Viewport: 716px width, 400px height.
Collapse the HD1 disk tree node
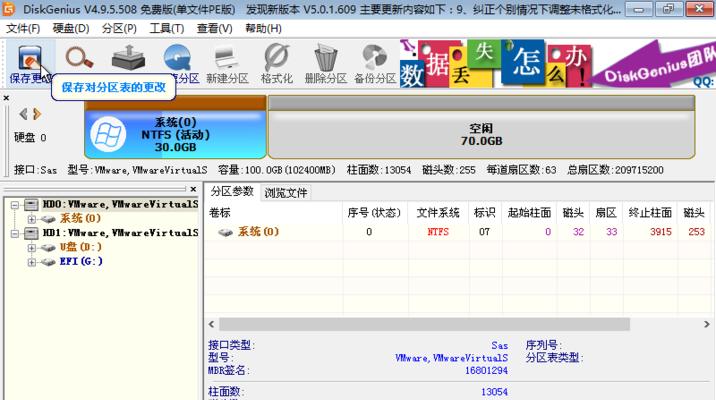point(15,234)
